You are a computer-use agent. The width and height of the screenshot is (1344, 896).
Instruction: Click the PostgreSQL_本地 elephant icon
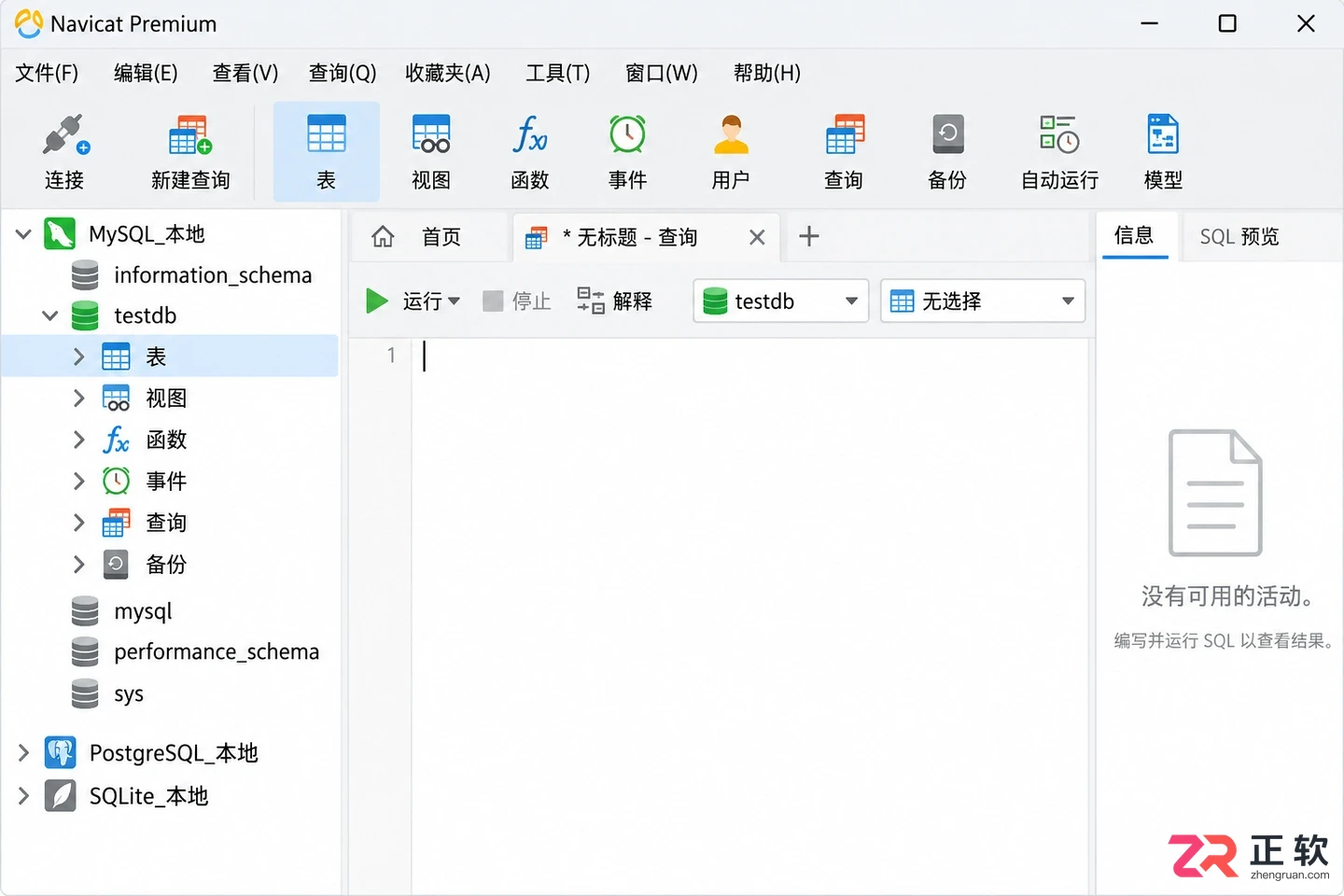pyautogui.click(x=60, y=752)
